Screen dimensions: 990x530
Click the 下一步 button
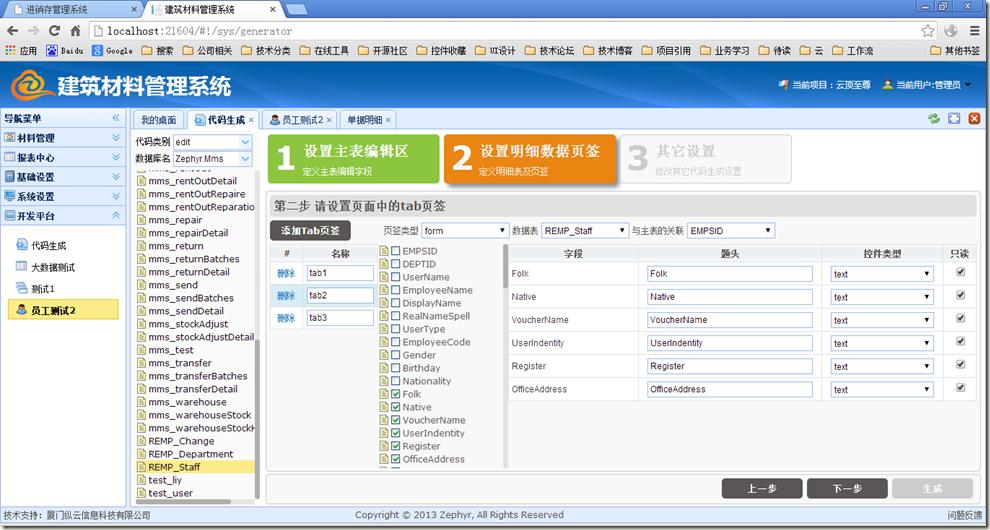click(846, 488)
